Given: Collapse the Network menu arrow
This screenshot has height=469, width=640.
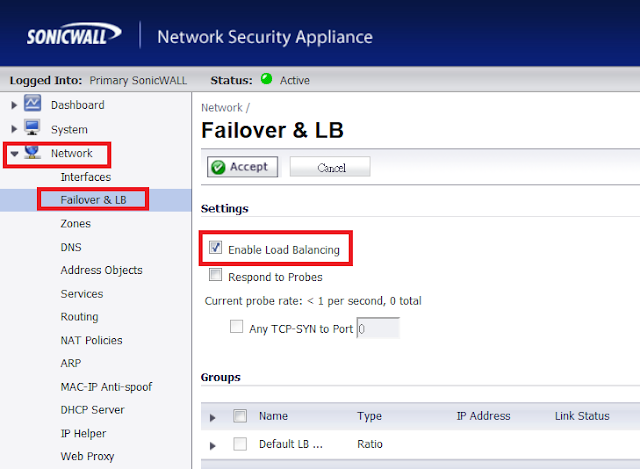Looking at the screenshot, I should coord(14,154).
